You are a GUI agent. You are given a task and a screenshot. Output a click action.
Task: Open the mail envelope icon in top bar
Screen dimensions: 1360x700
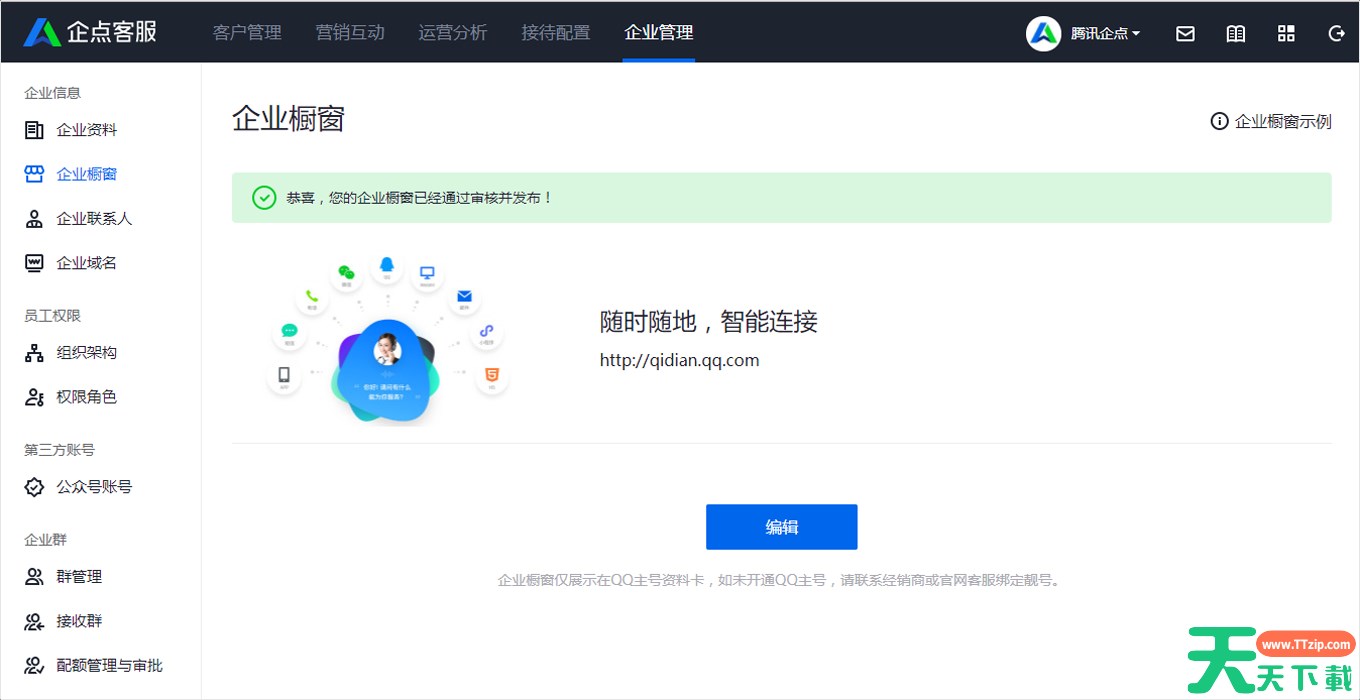[1185, 33]
